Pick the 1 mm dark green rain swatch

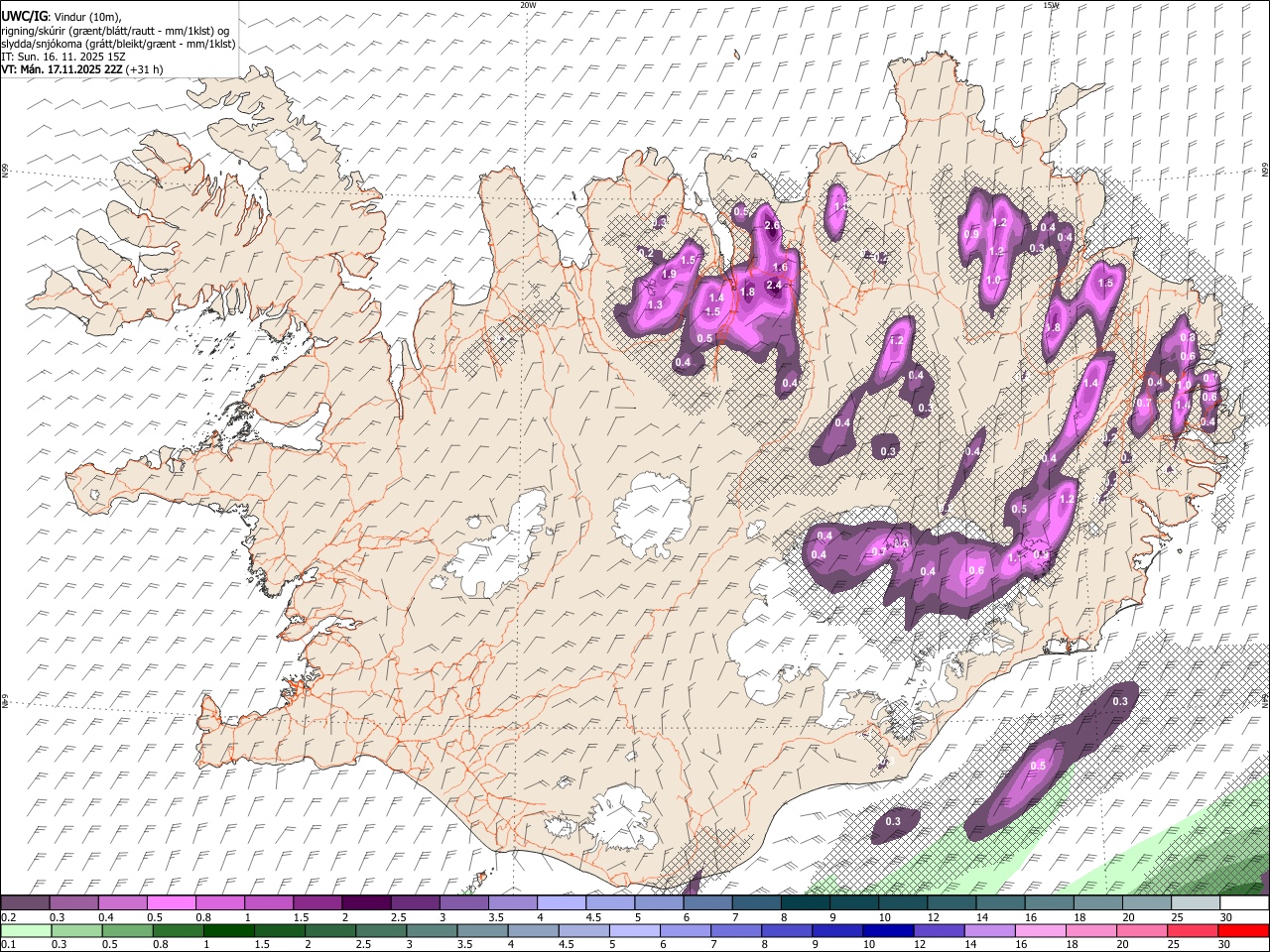click(227, 930)
